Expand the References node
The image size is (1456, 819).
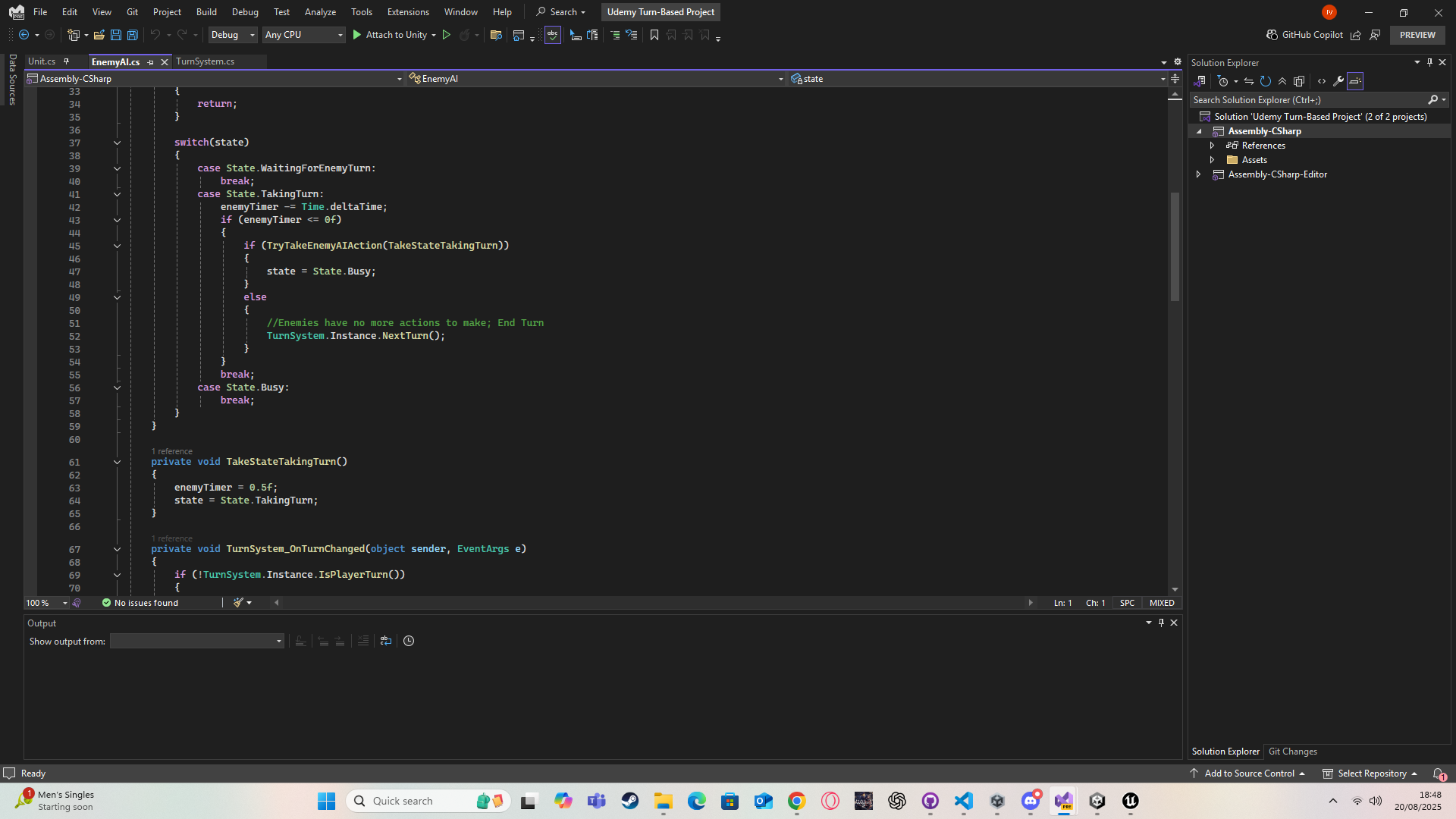click(1212, 146)
